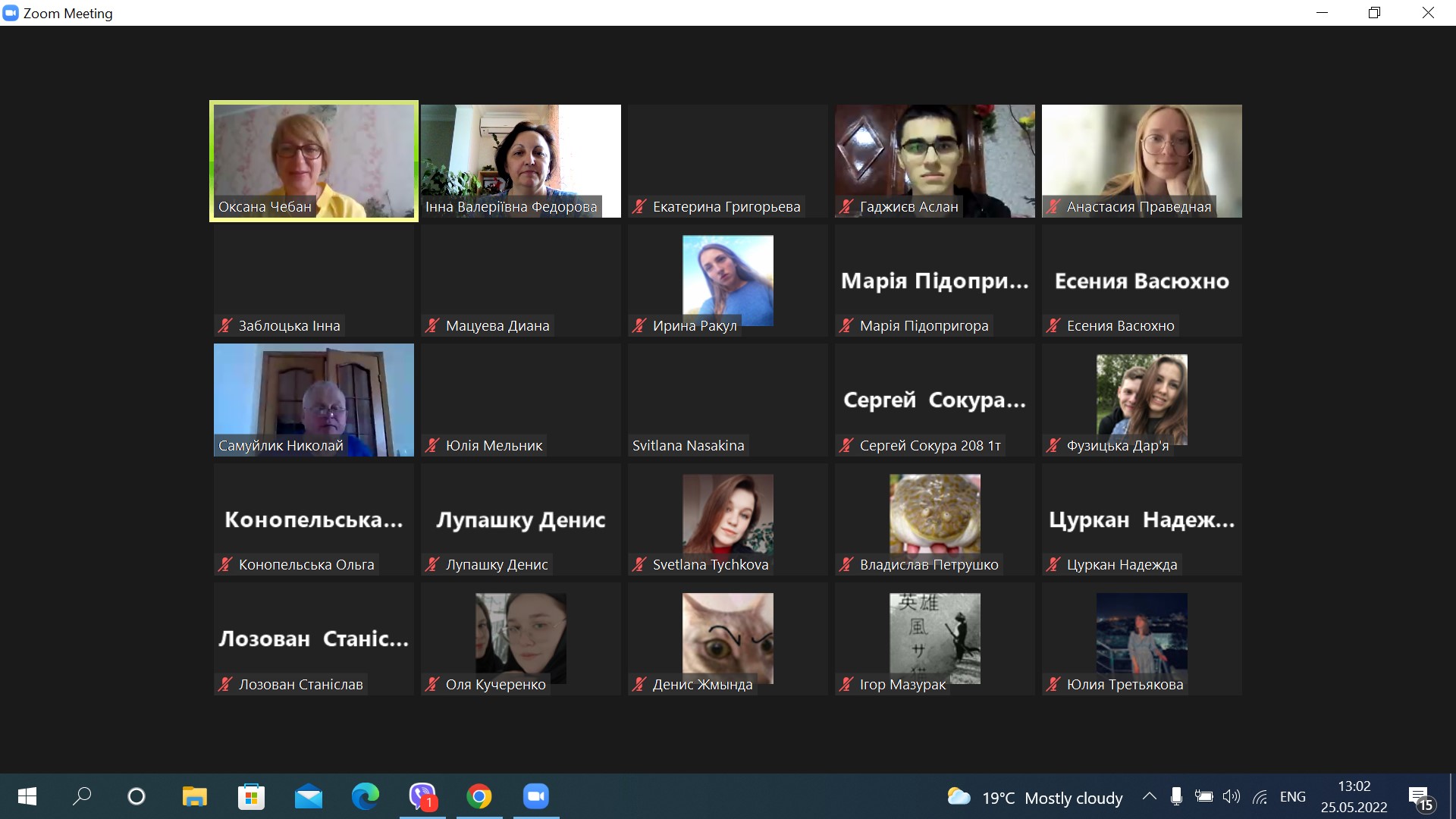This screenshot has width=1456, height=819.
Task: Expand the hidden system tray icons chevron
Action: pyautogui.click(x=1149, y=796)
